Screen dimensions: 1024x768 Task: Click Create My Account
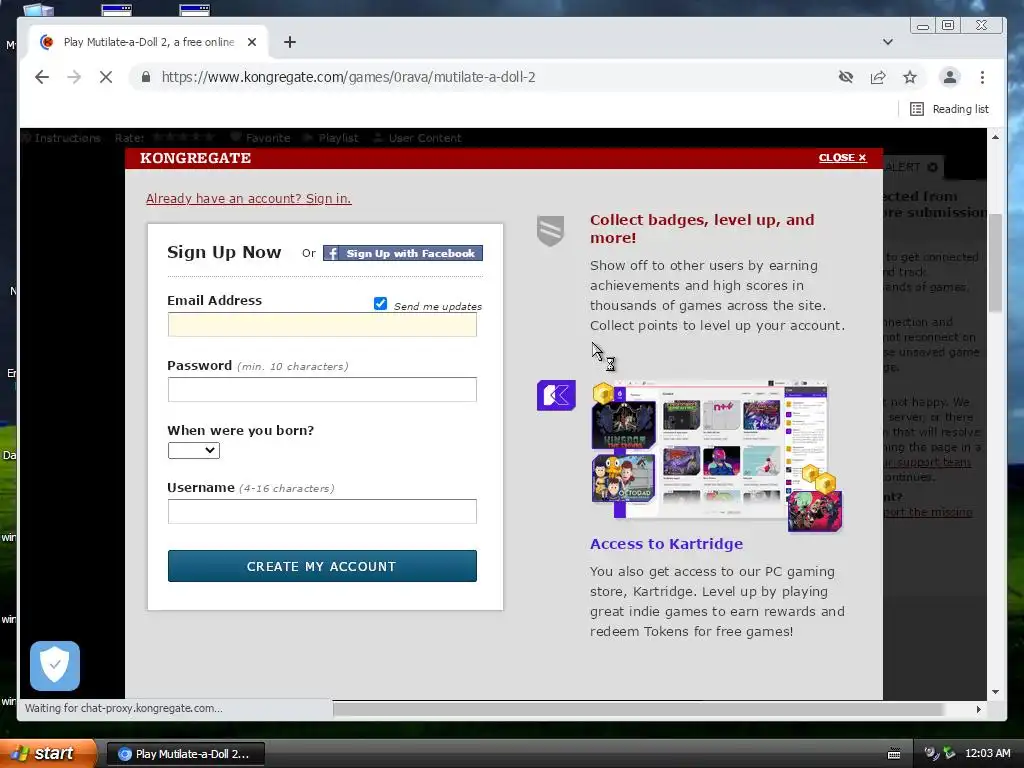pyautogui.click(x=322, y=566)
